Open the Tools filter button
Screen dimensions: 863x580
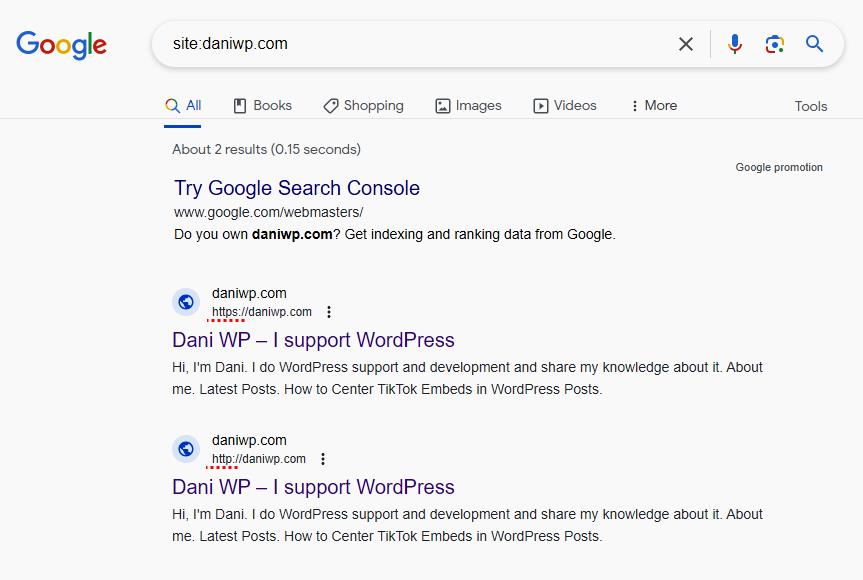pyautogui.click(x=811, y=106)
